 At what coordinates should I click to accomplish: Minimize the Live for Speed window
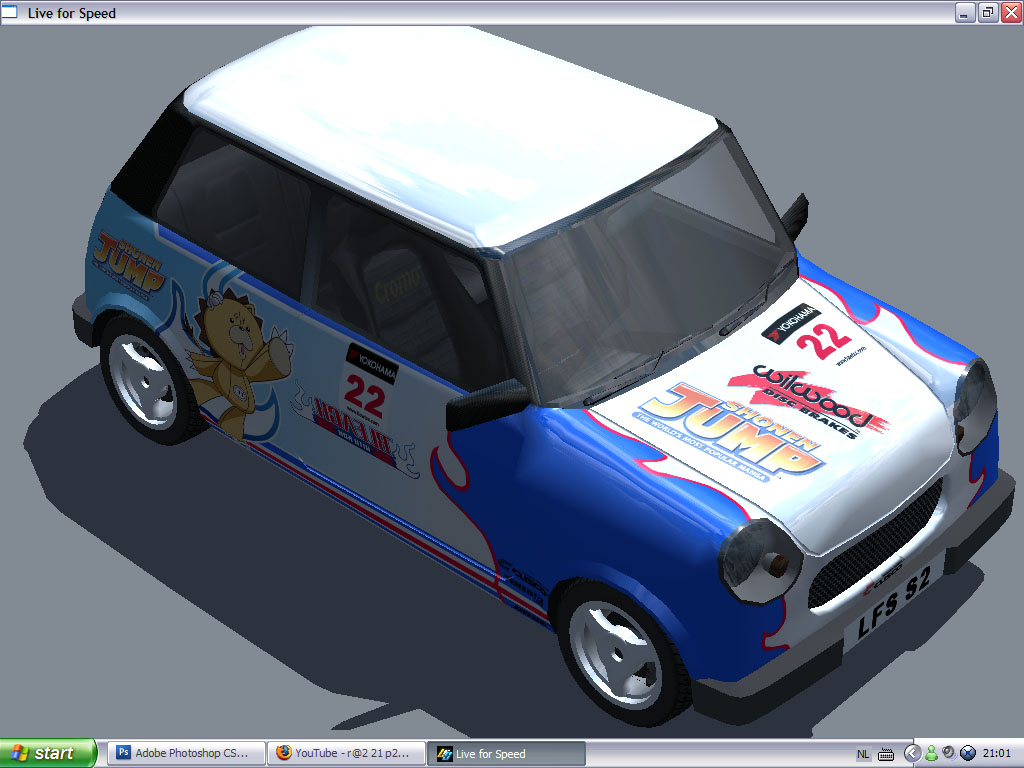tap(965, 12)
